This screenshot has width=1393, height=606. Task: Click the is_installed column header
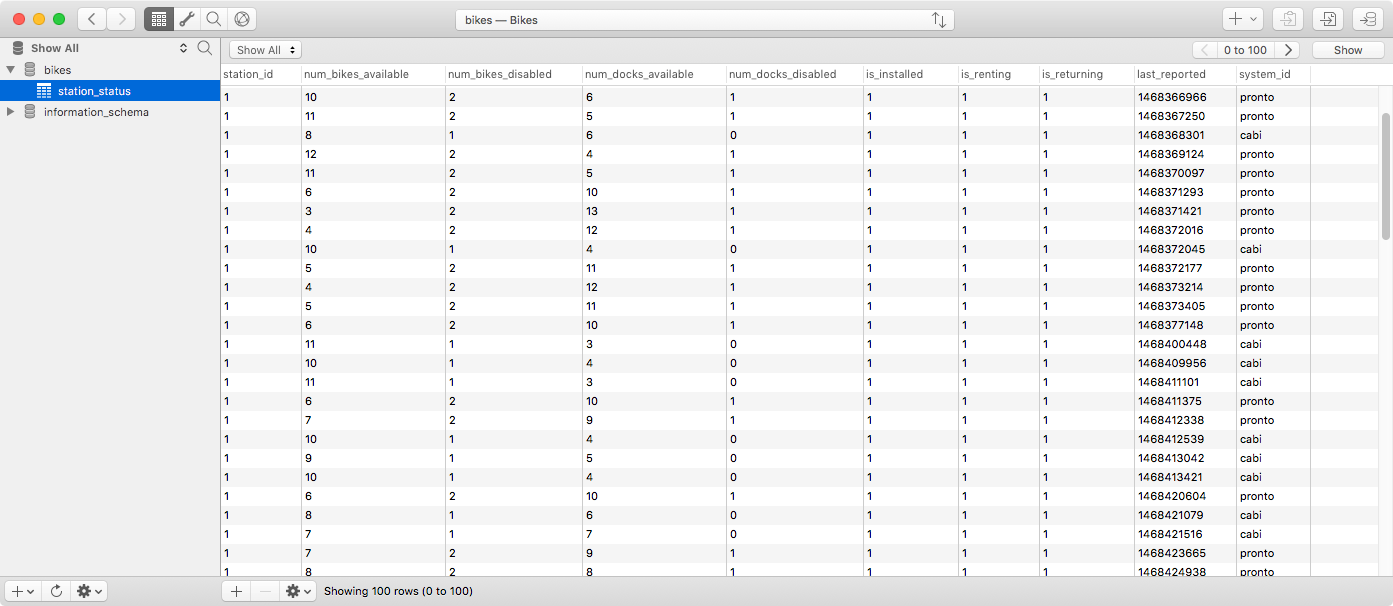point(911,74)
